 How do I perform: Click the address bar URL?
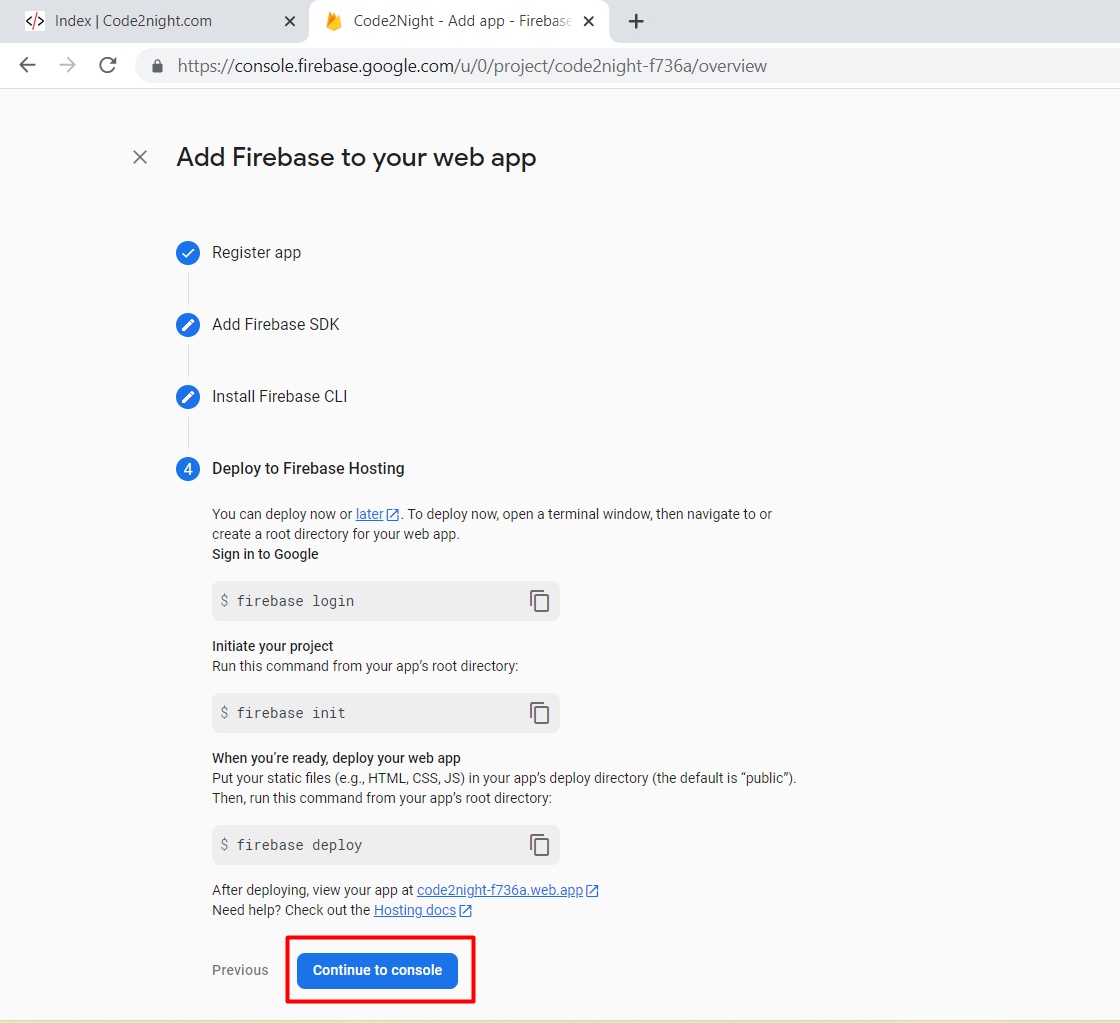click(x=472, y=66)
